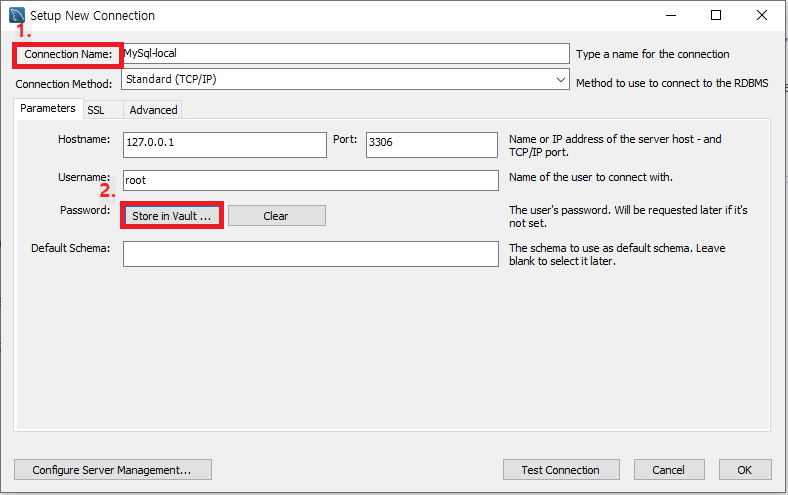Click the Port field showing 3306

click(x=432, y=145)
